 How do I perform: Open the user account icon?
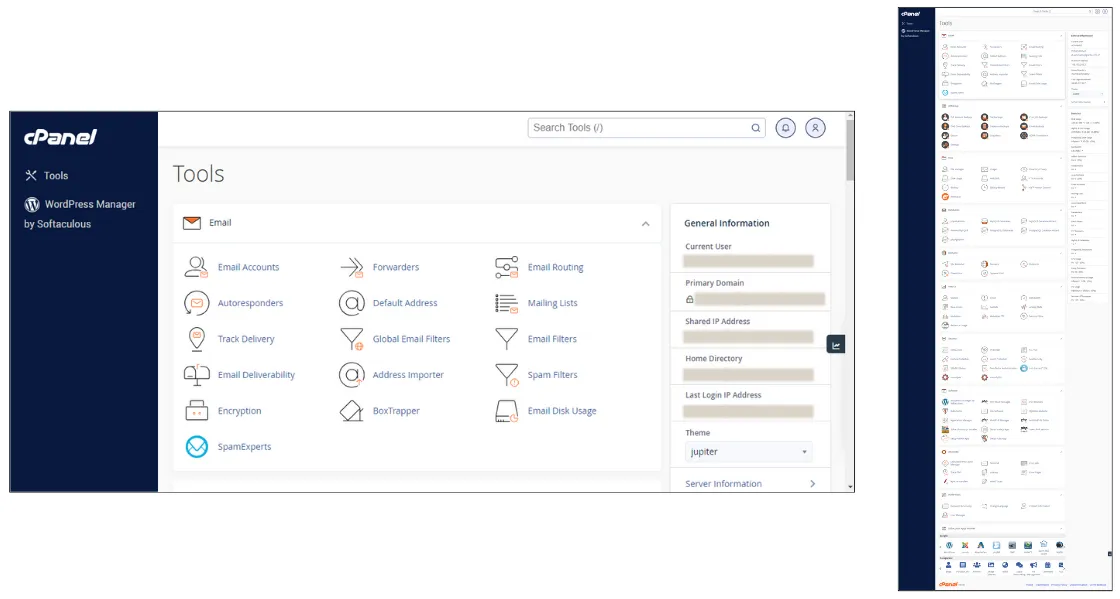(x=817, y=128)
